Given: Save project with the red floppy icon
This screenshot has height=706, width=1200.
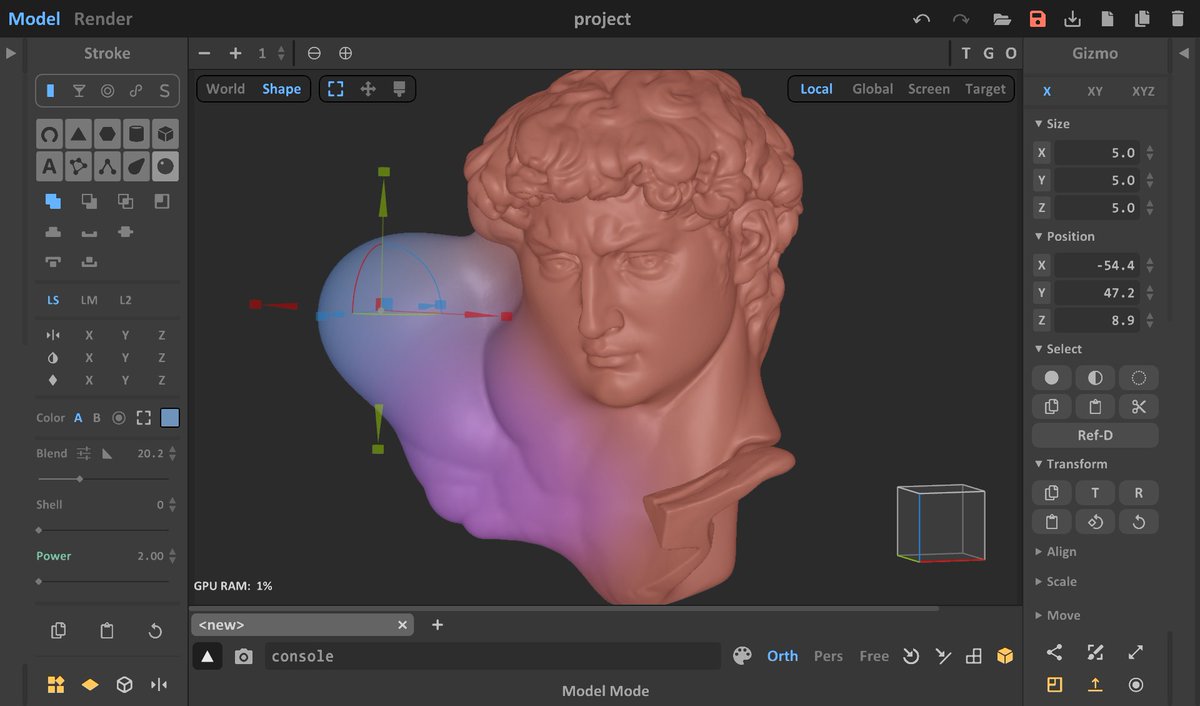Looking at the screenshot, I should point(1038,19).
